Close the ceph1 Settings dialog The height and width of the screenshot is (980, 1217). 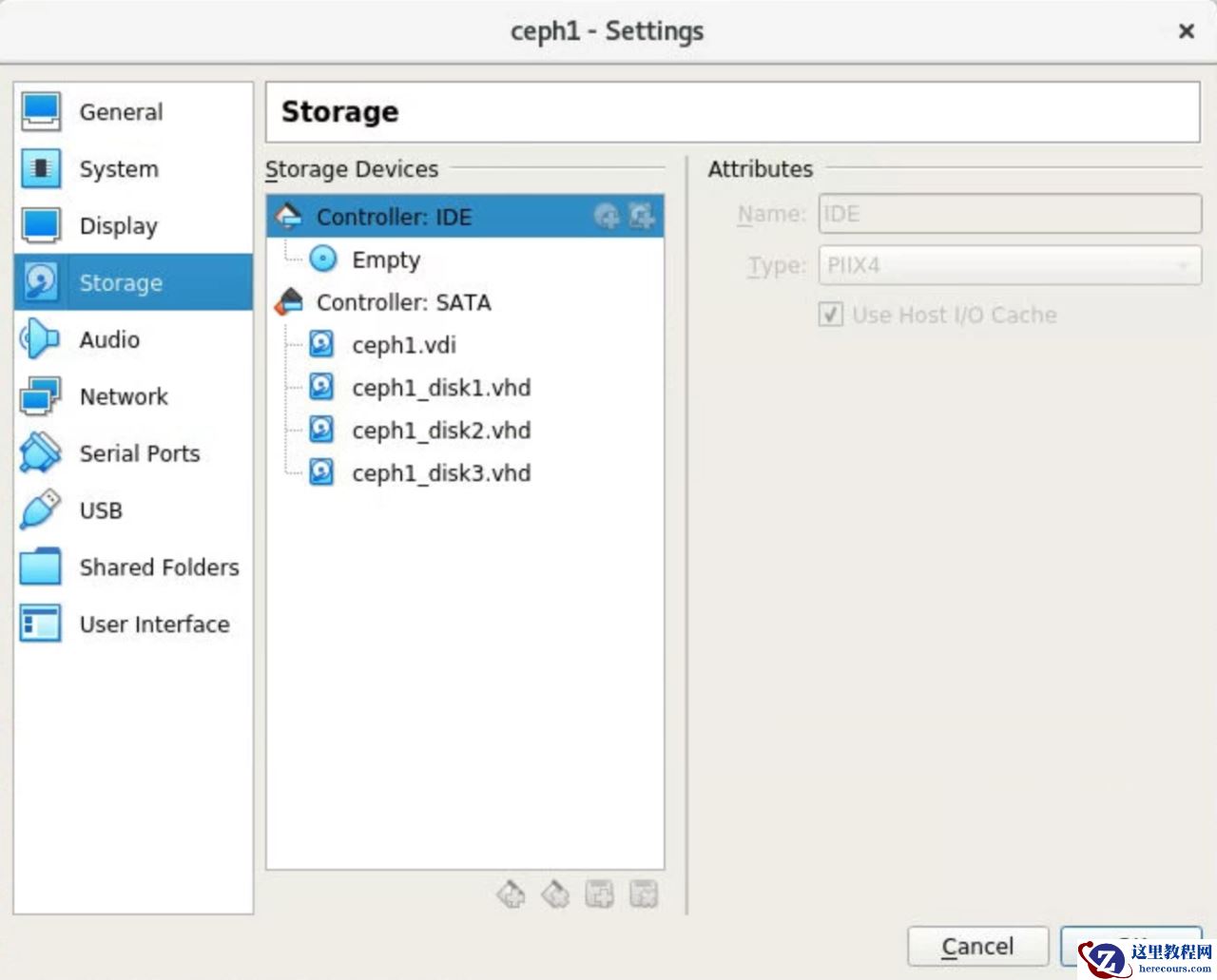(x=1186, y=31)
